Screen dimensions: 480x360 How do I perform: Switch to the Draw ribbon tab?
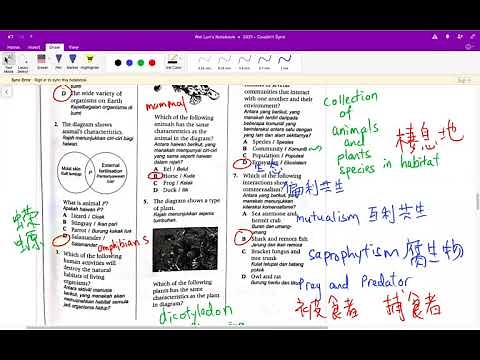(x=54, y=47)
